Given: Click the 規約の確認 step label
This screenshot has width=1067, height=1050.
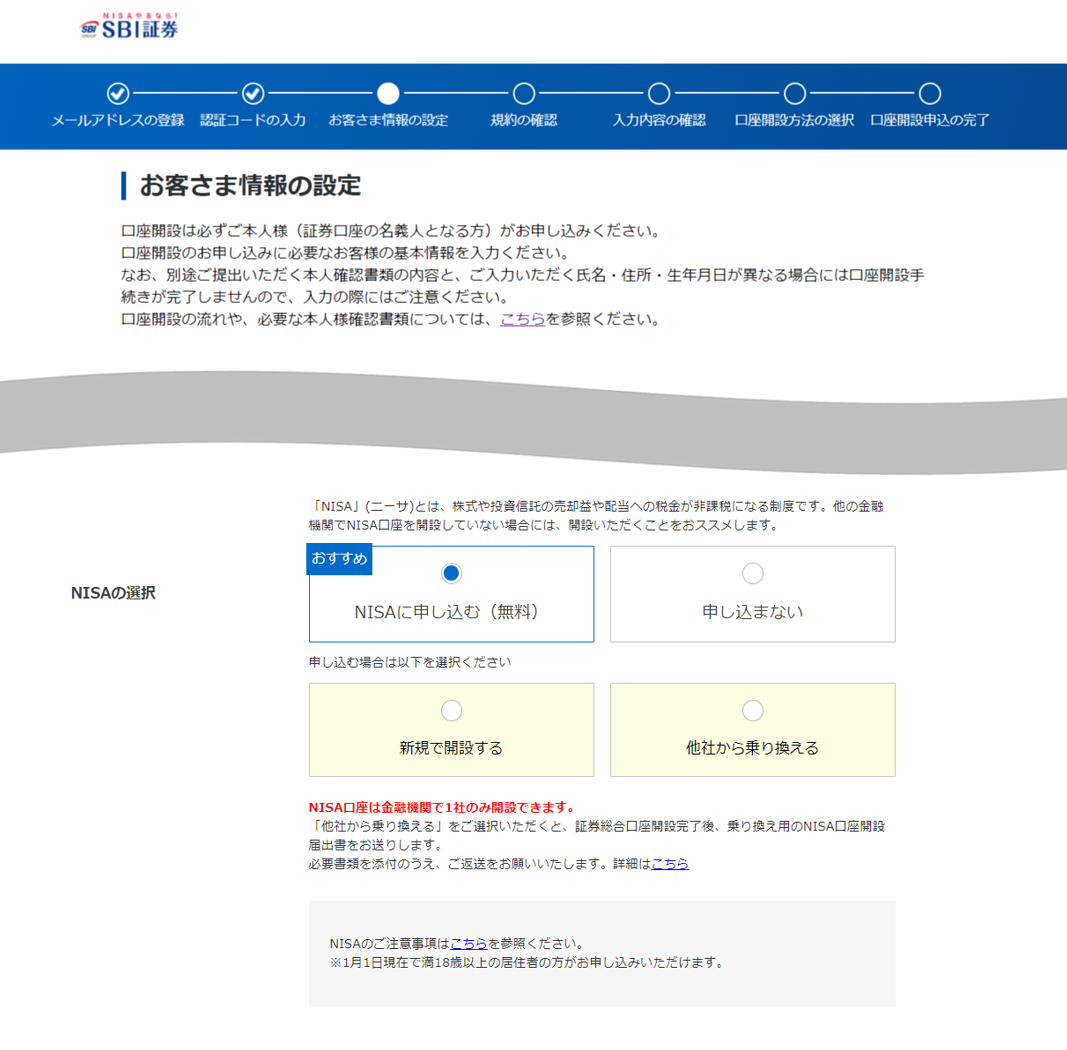Looking at the screenshot, I should click(x=523, y=120).
